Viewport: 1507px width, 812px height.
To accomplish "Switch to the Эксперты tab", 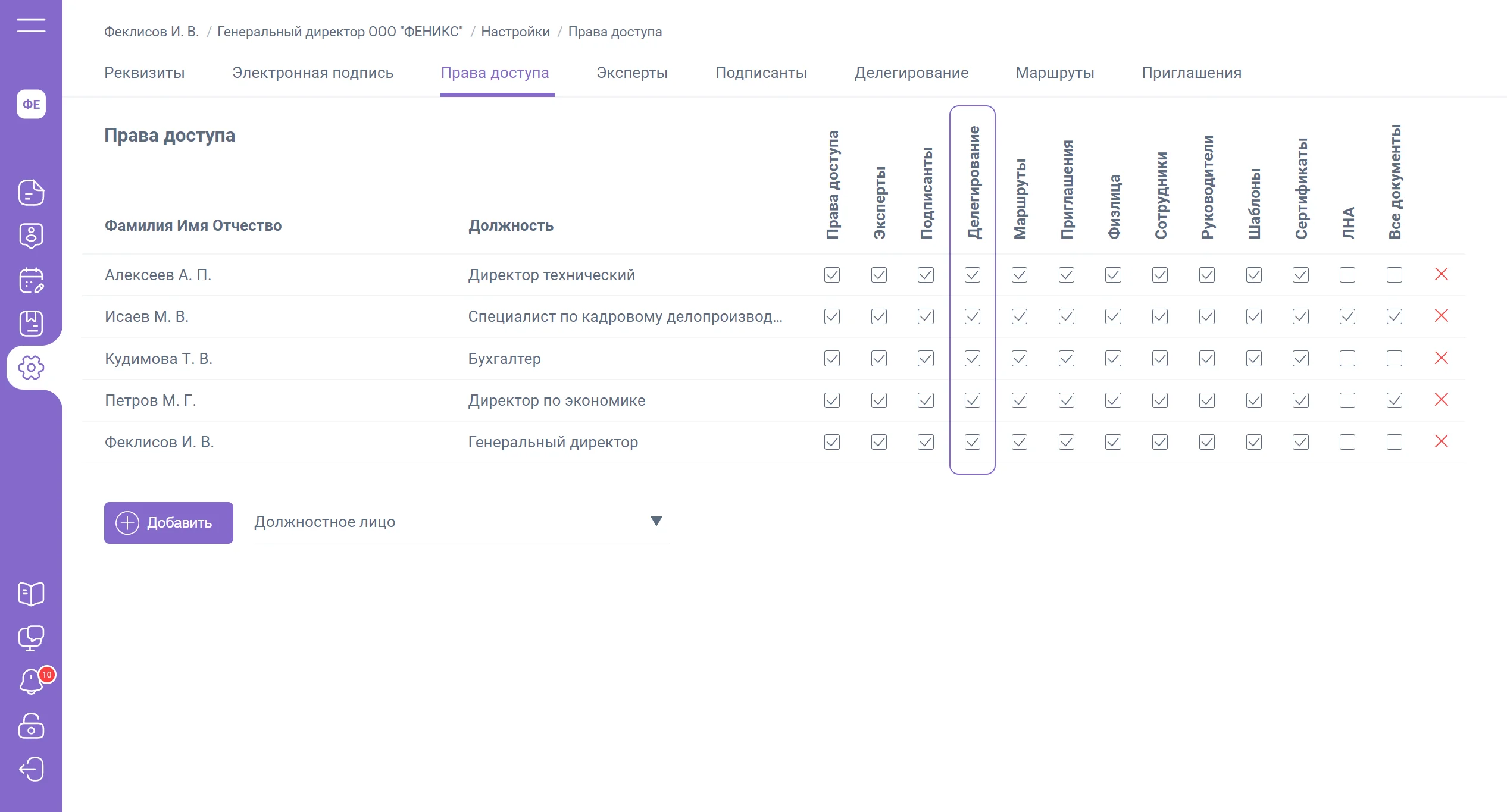I will (631, 73).
